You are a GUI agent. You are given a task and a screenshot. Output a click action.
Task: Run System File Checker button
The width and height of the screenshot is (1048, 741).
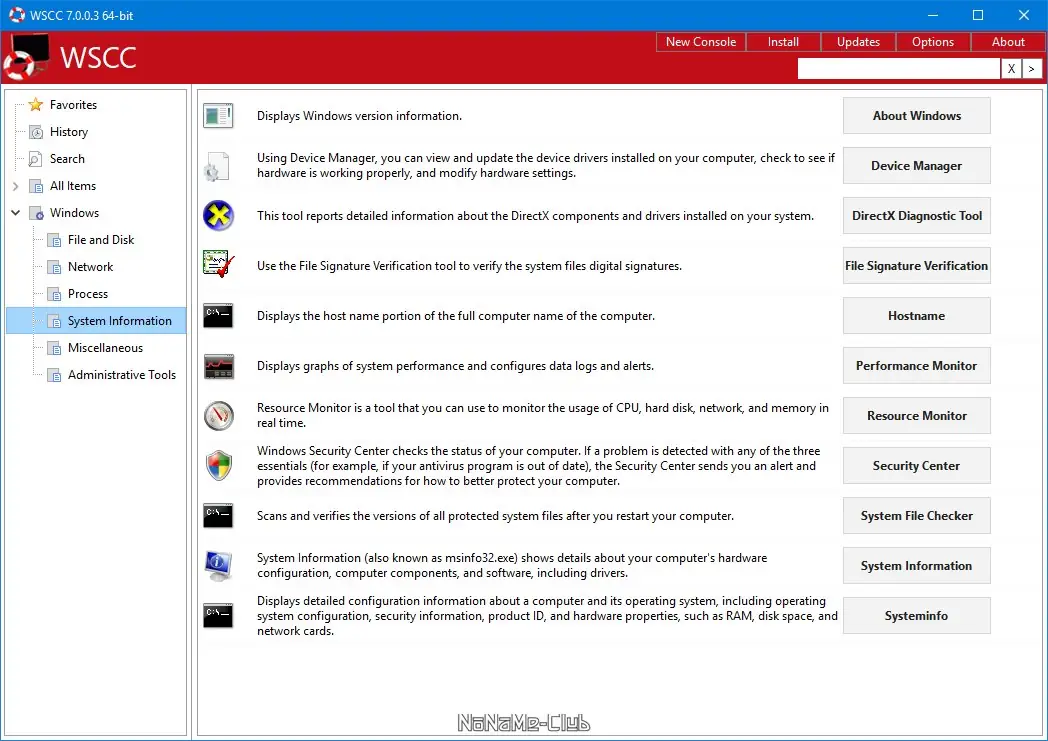point(916,516)
